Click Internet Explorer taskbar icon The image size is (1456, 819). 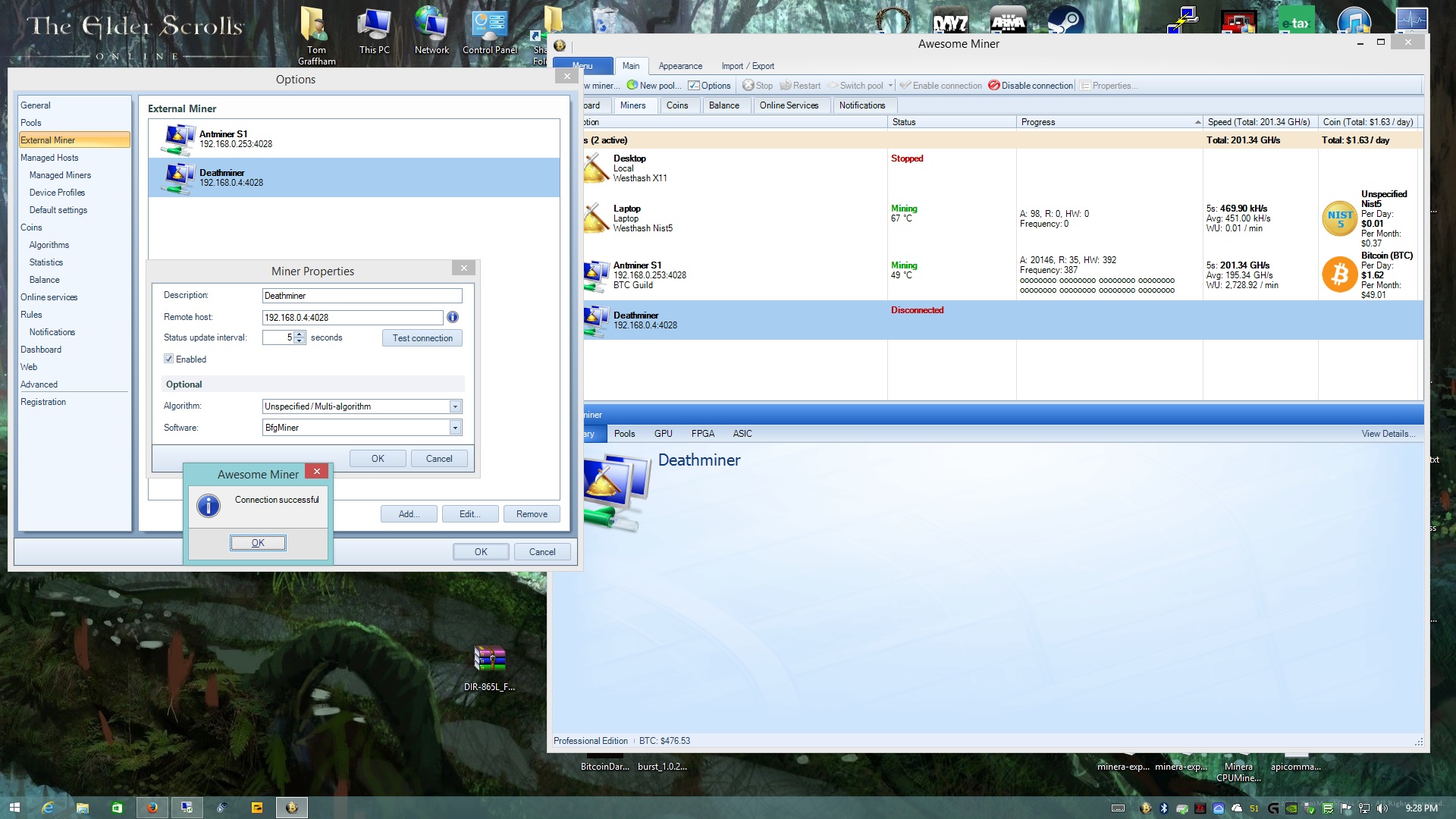47,808
